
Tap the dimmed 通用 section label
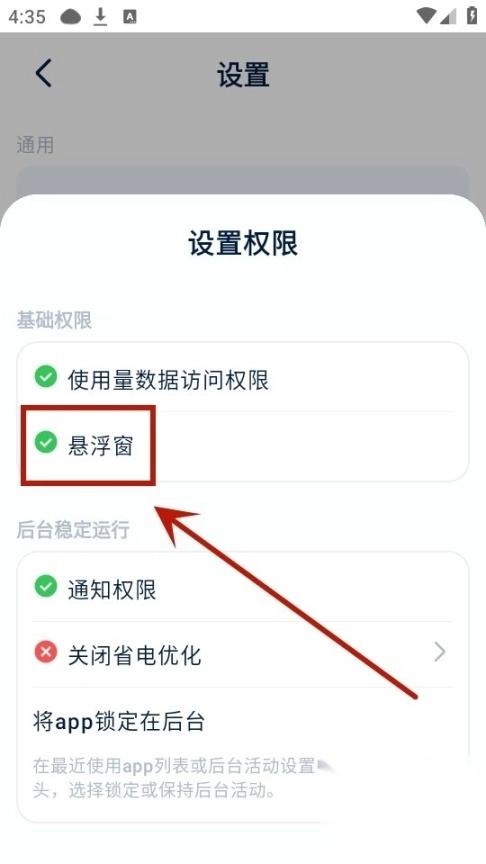pos(35,145)
